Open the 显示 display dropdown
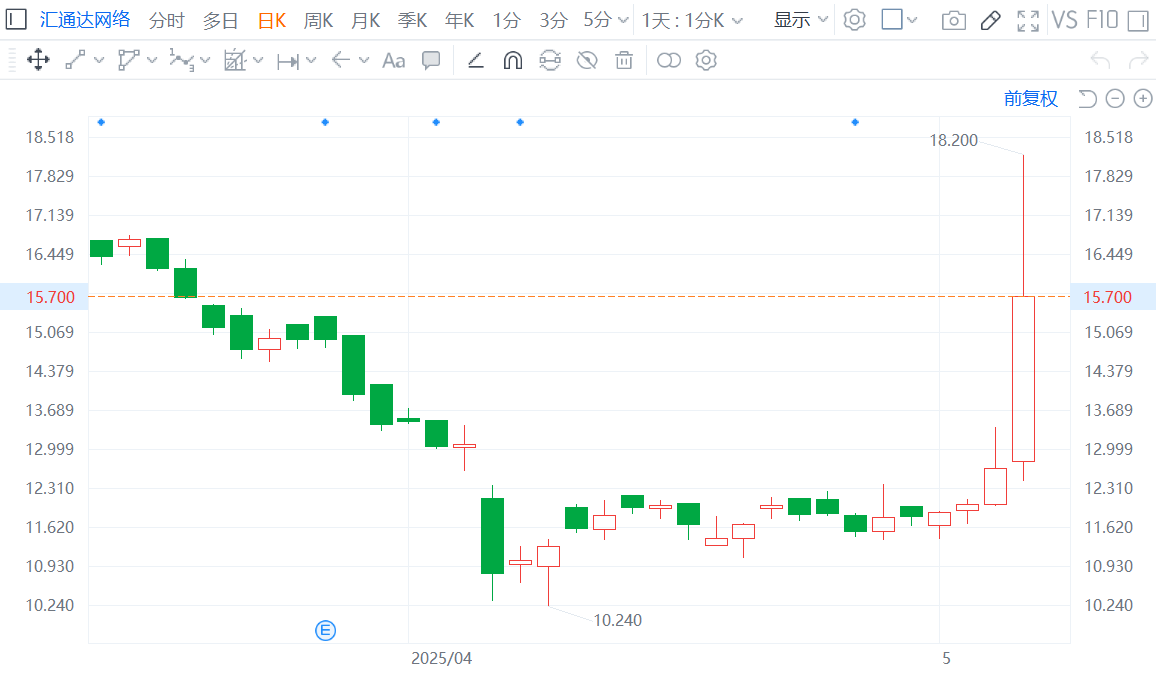The height and width of the screenshot is (687, 1156). point(801,20)
